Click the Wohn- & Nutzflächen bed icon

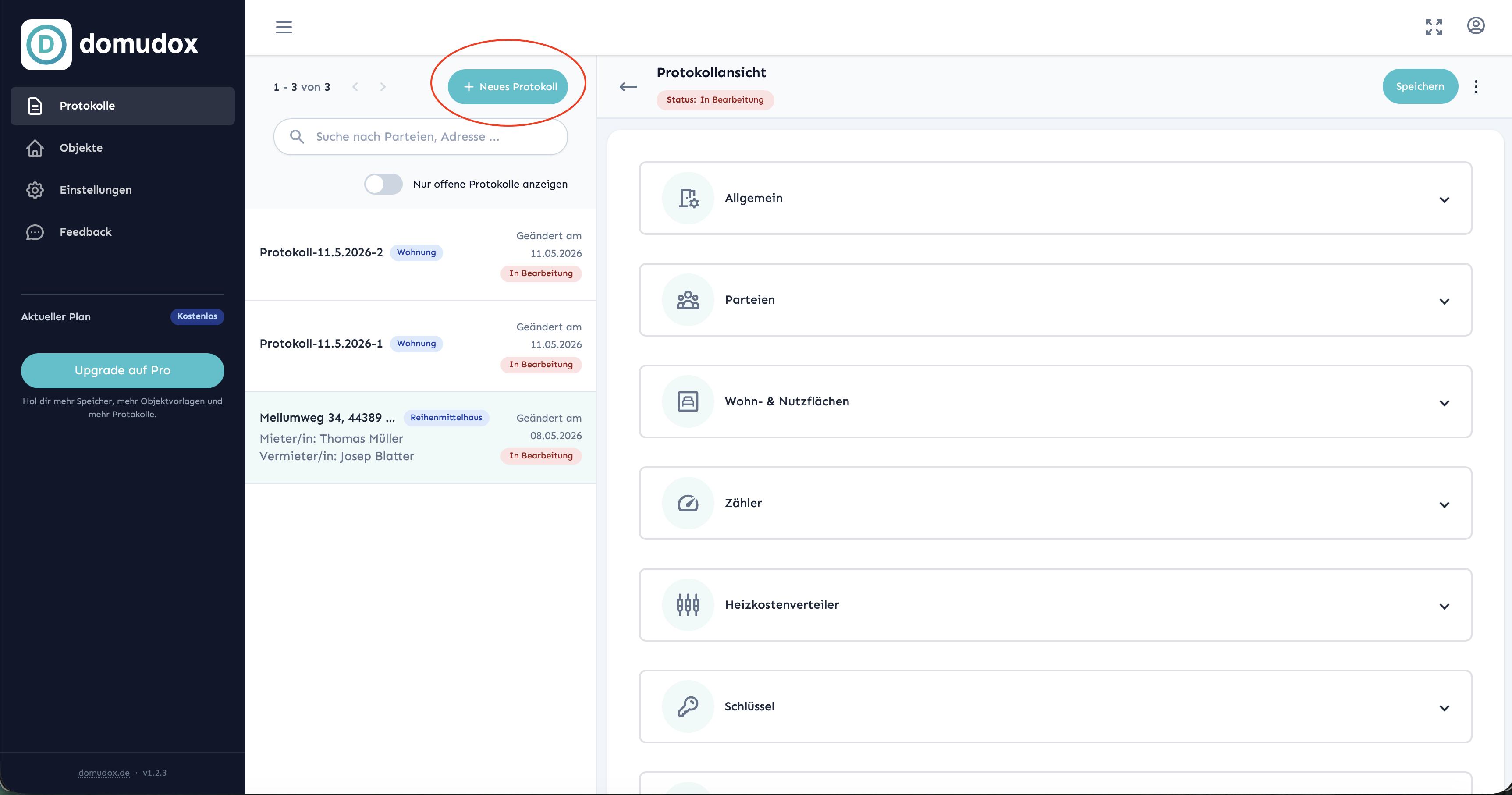point(688,401)
